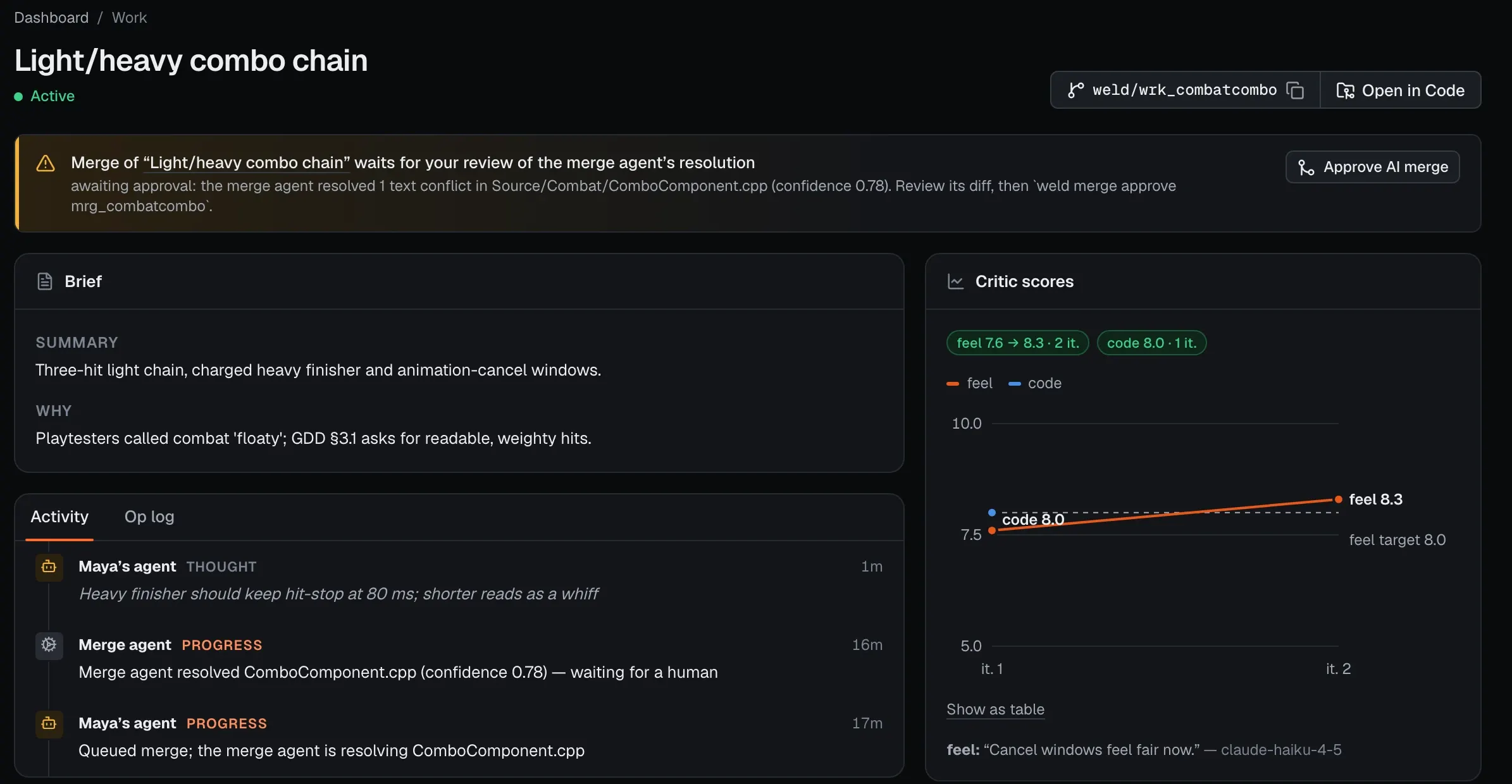Click the feel 8.3 data point on chart

click(1339, 499)
